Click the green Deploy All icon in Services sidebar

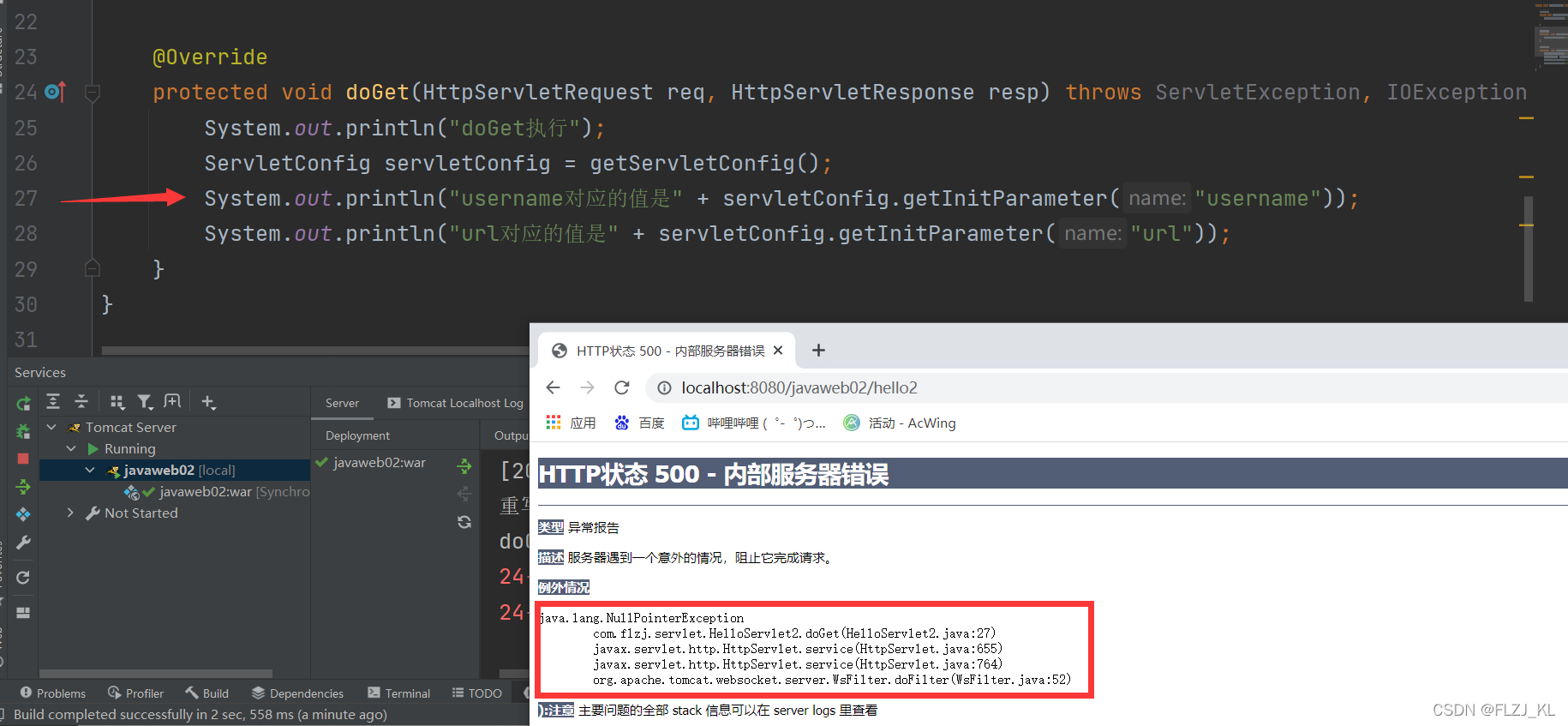(23, 487)
